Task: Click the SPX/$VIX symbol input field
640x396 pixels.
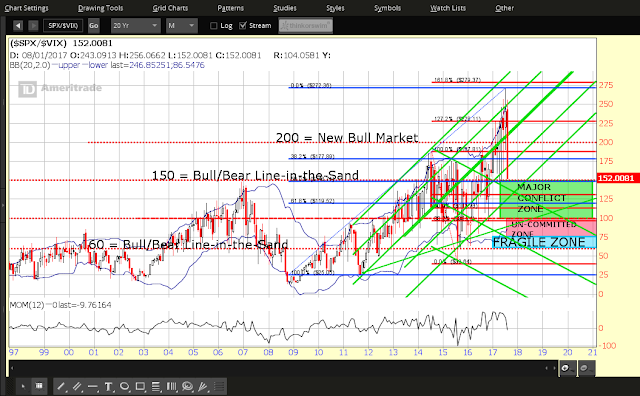Action: tap(63, 26)
